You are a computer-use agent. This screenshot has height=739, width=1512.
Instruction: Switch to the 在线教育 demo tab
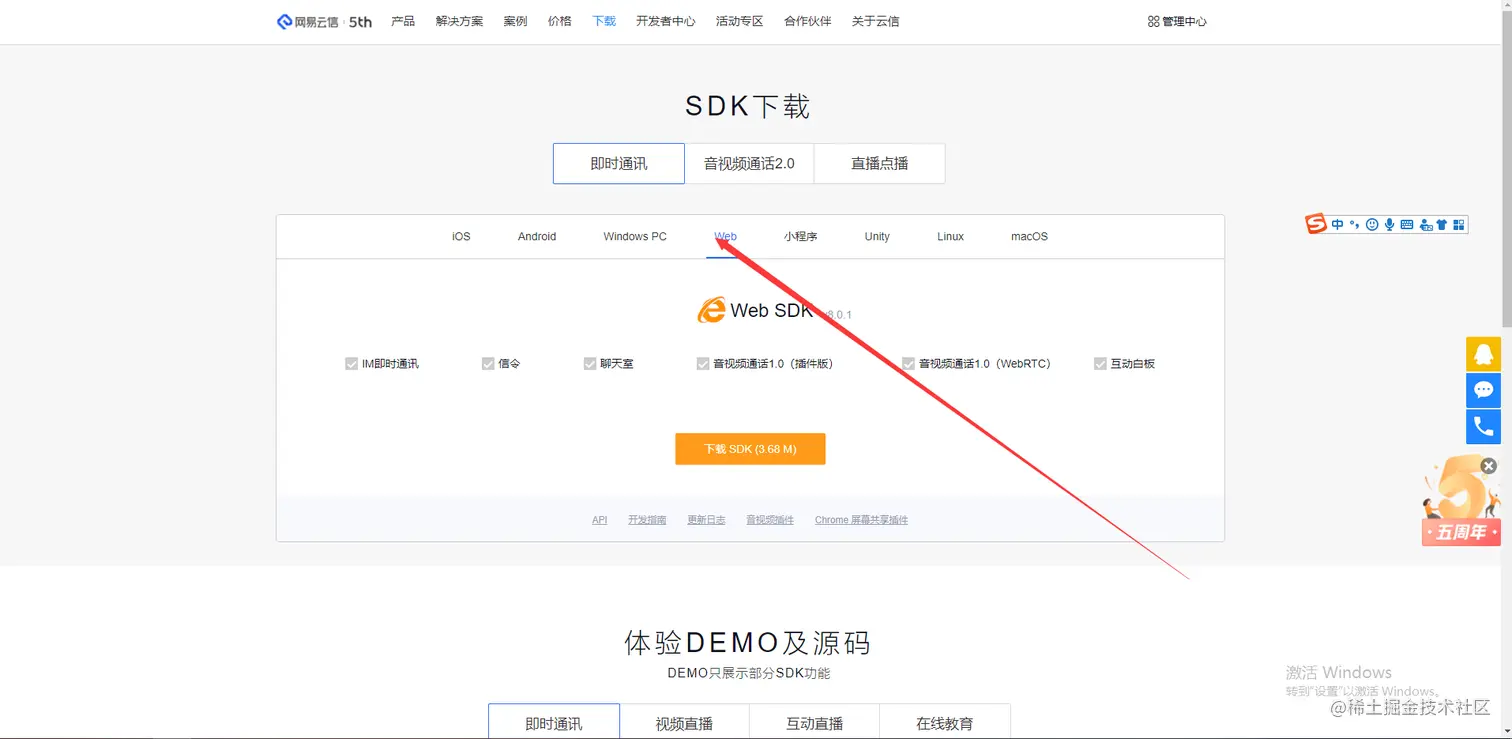point(945,722)
